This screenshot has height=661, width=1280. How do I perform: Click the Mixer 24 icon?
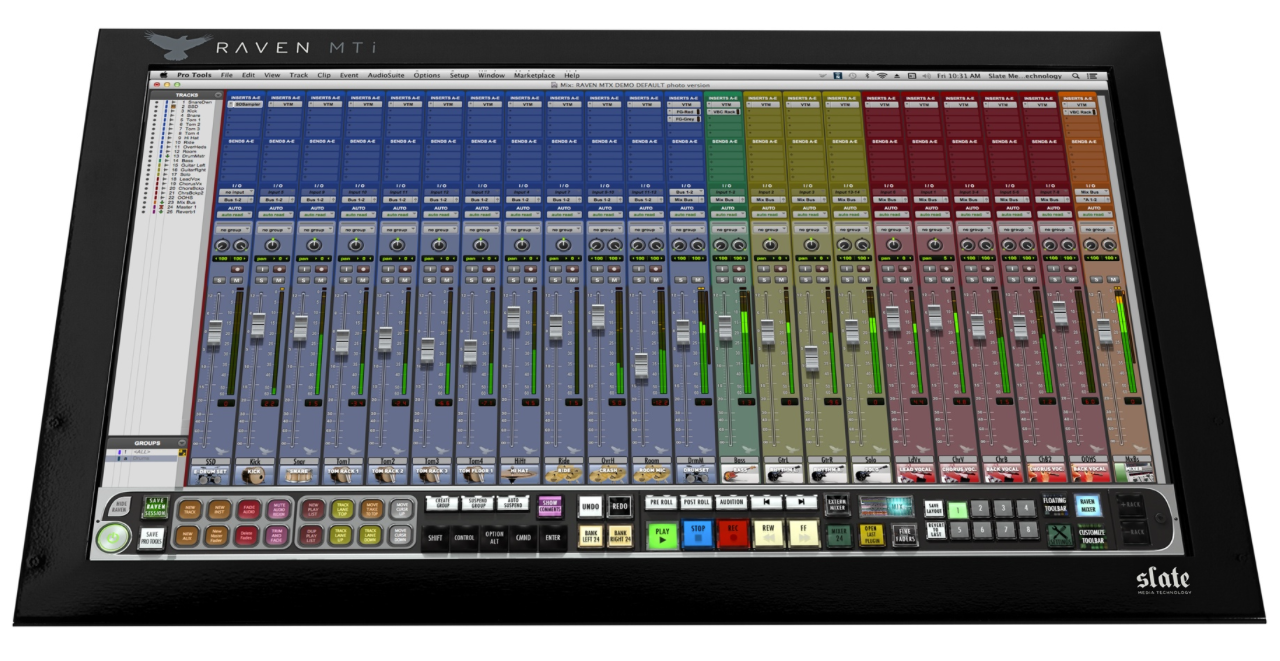coord(840,533)
